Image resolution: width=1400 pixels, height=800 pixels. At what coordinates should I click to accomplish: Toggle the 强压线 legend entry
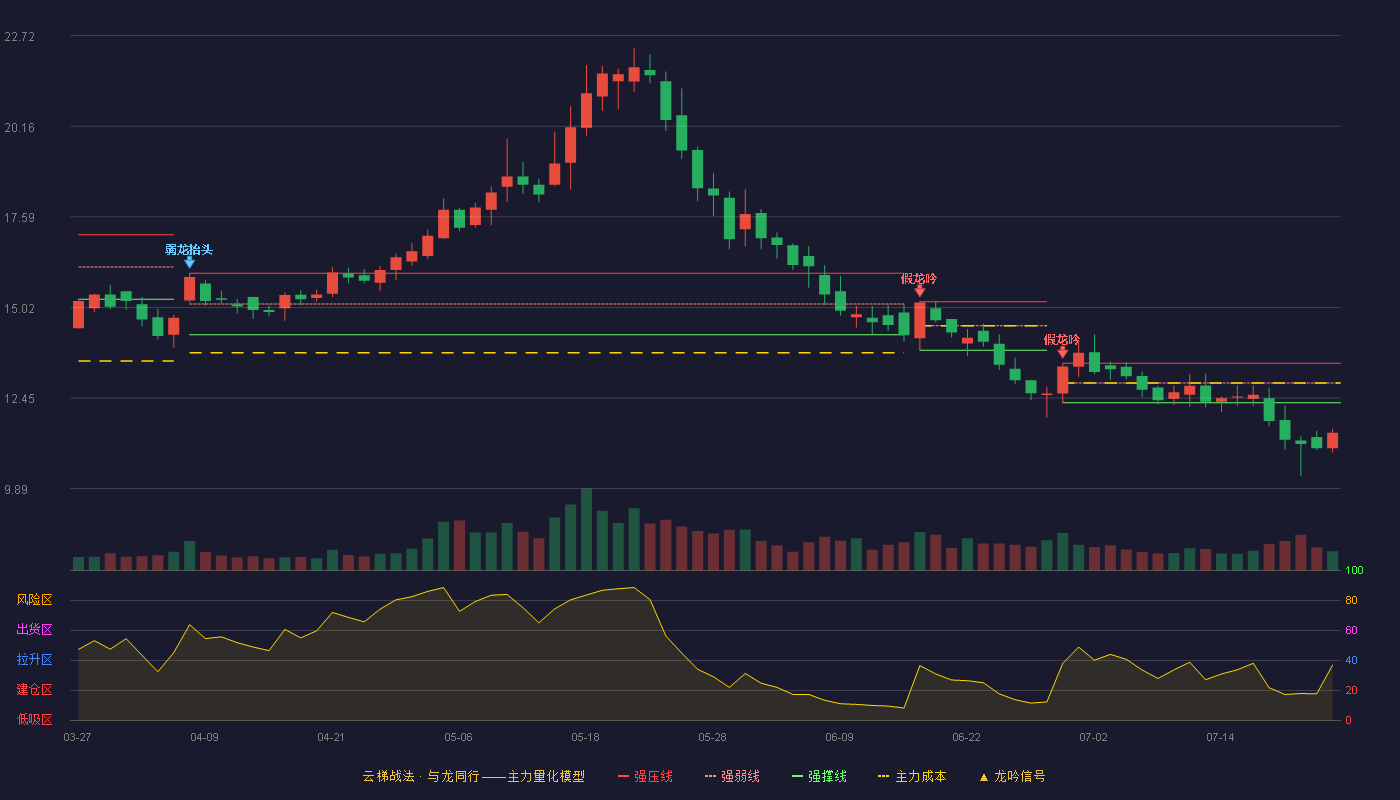645,776
